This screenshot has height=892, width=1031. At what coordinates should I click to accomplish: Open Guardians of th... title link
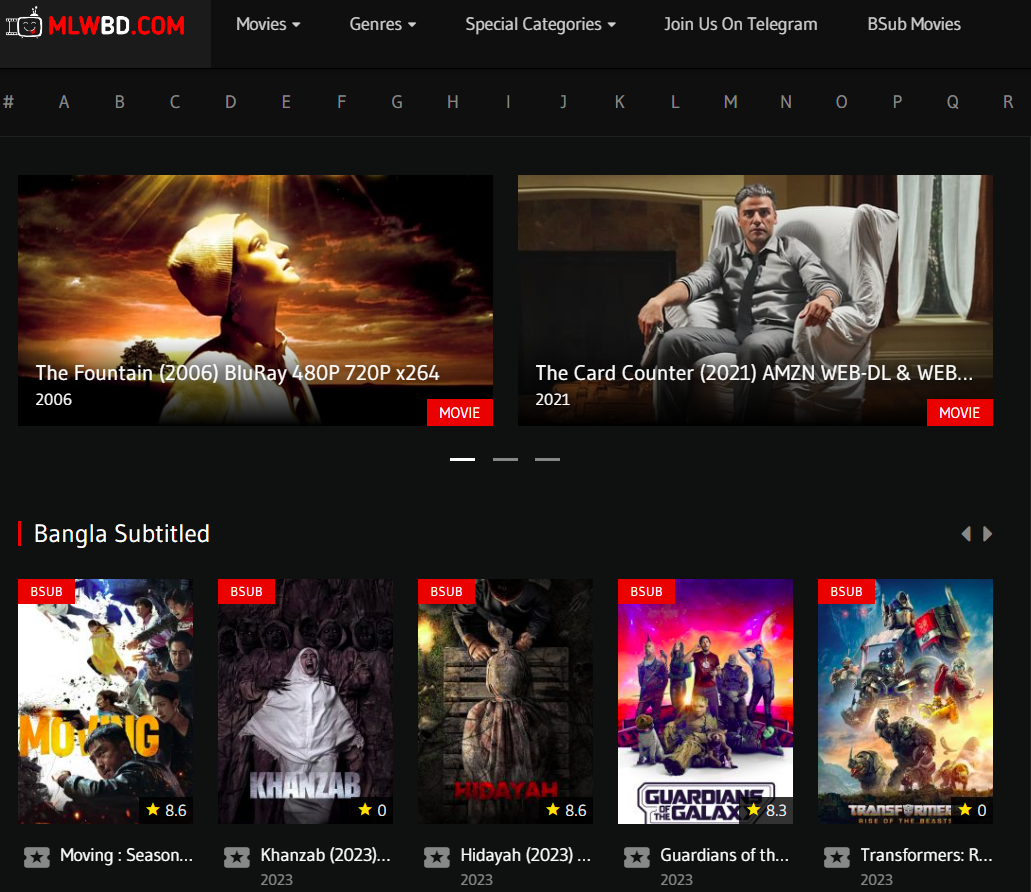click(724, 855)
